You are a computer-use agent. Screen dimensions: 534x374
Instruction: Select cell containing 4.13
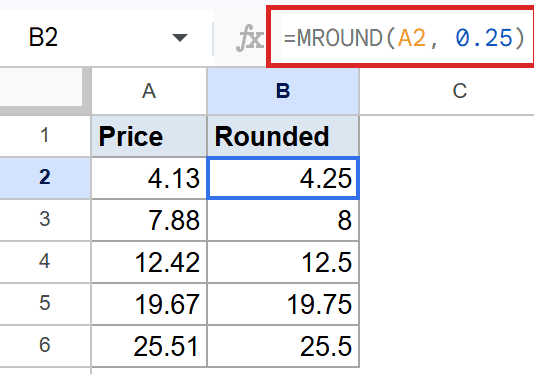pos(149,178)
